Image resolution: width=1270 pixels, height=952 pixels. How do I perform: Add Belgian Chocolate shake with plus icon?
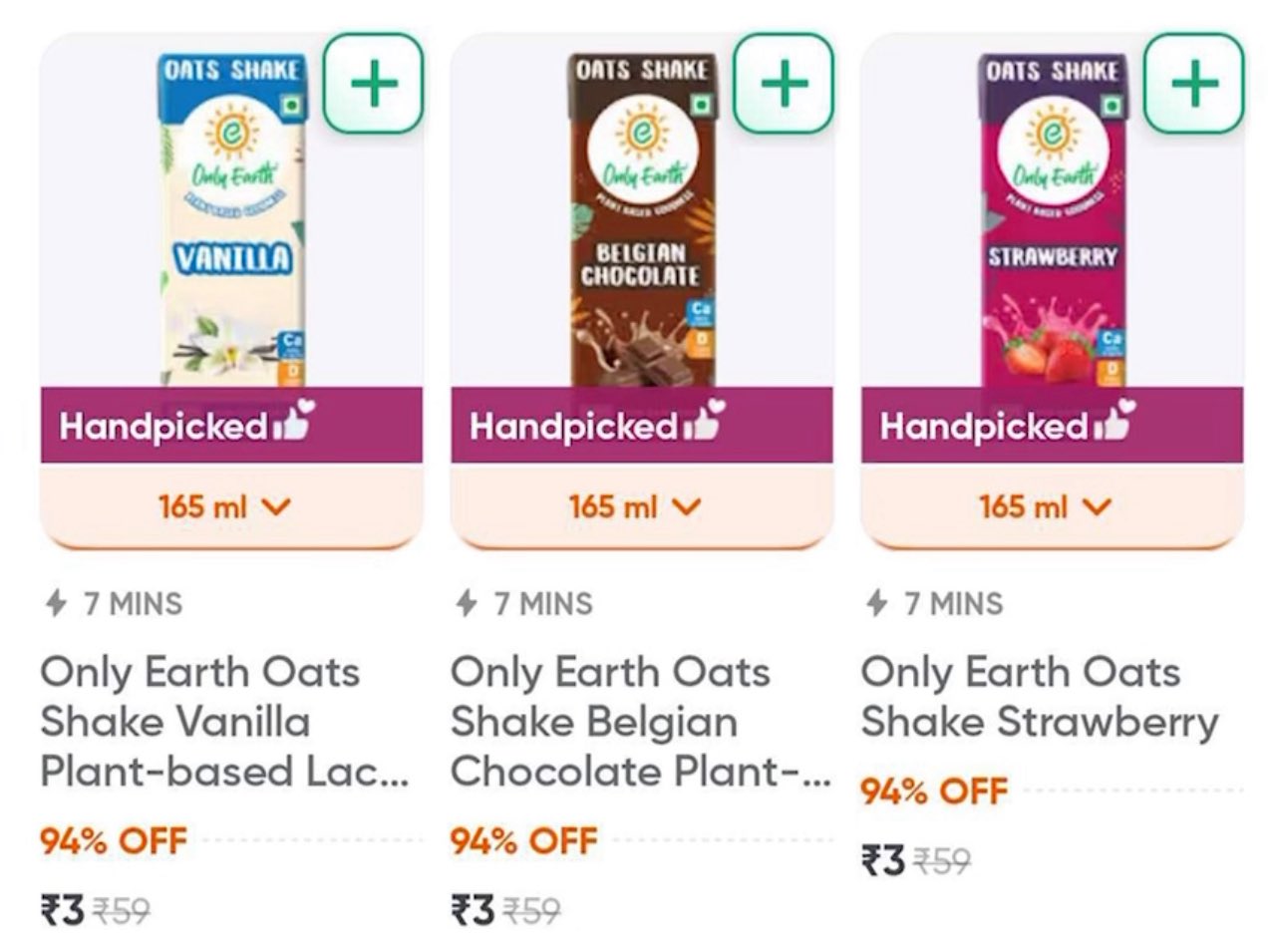click(x=785, y=83)
